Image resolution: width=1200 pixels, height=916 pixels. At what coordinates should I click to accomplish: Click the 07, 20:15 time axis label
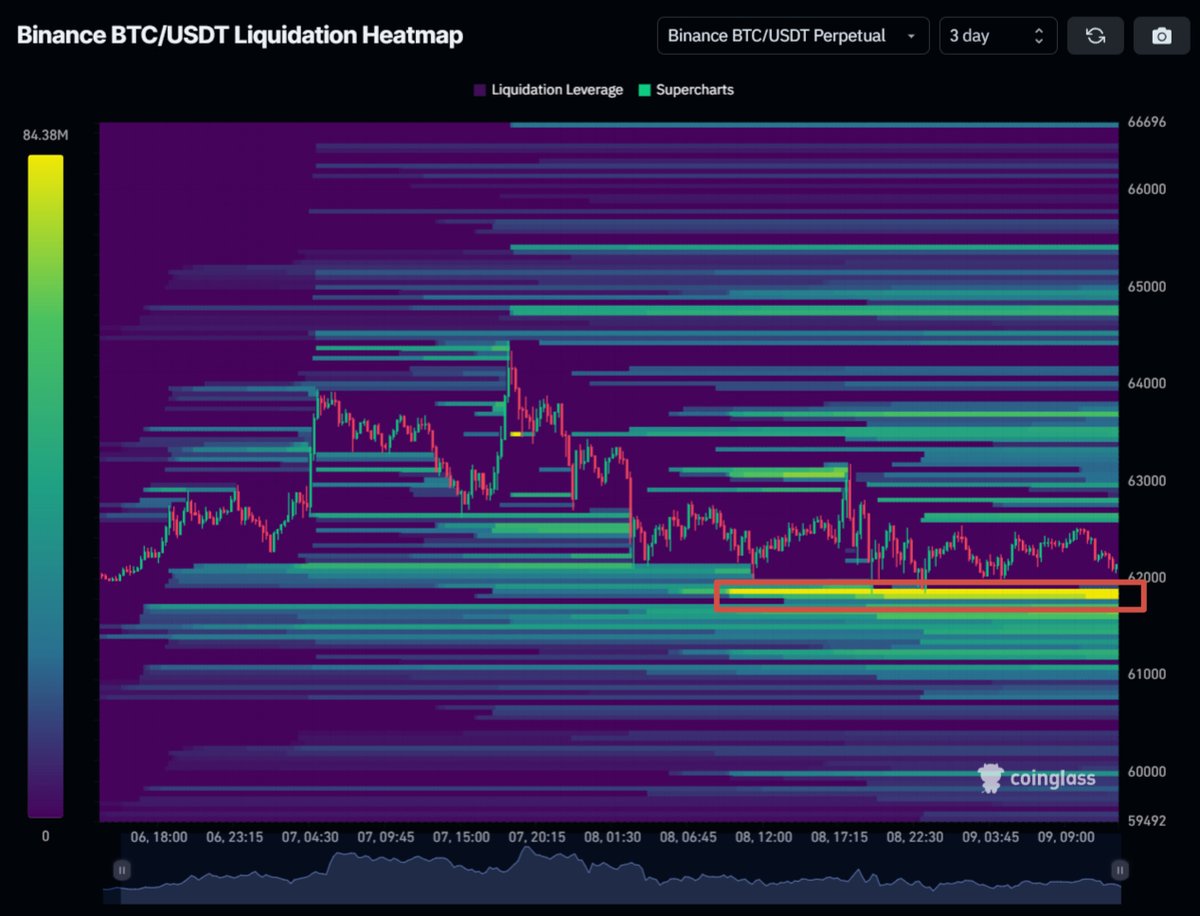(537, 837)
